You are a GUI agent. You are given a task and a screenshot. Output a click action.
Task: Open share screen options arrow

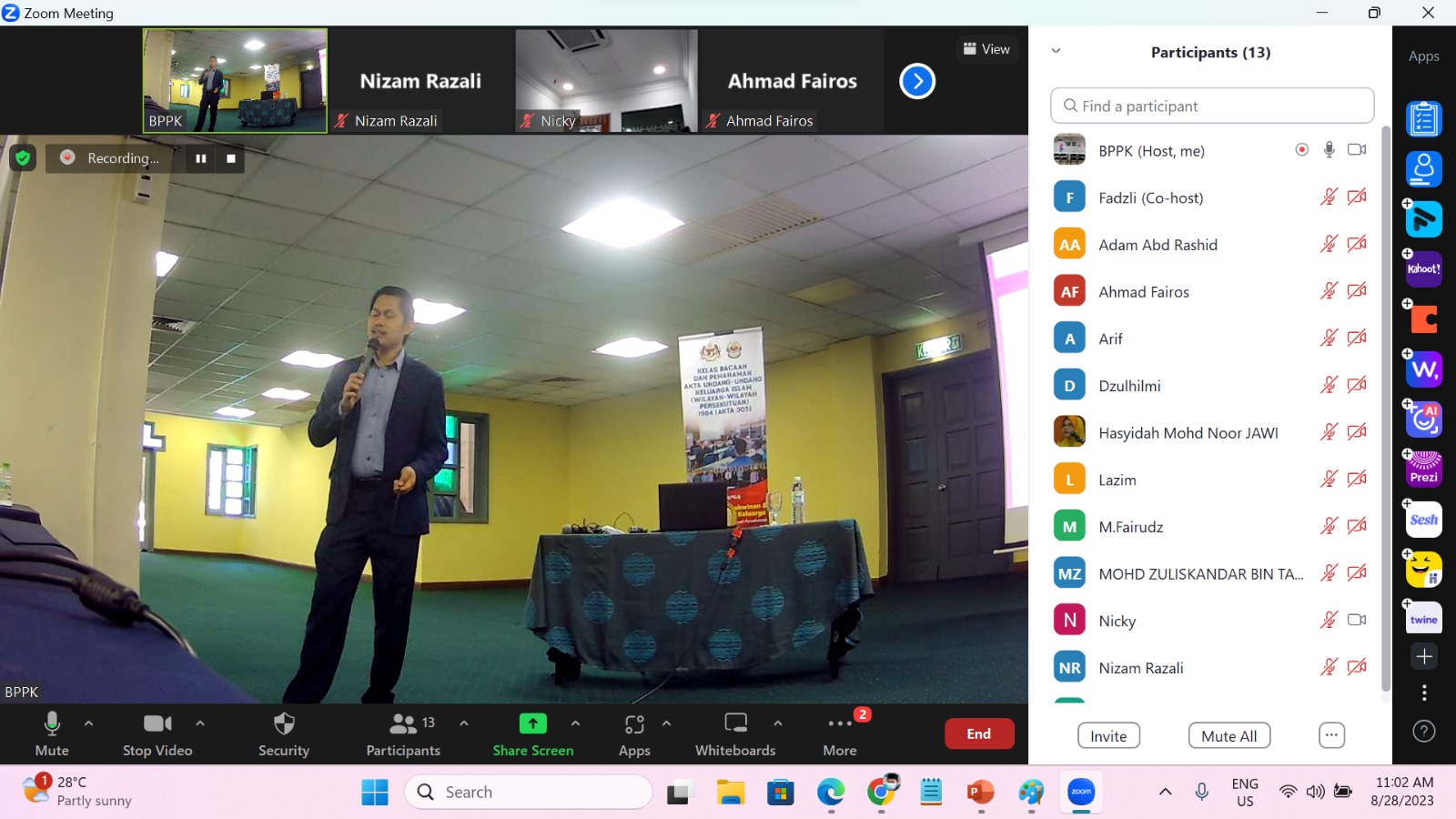(x=575, y=723)
